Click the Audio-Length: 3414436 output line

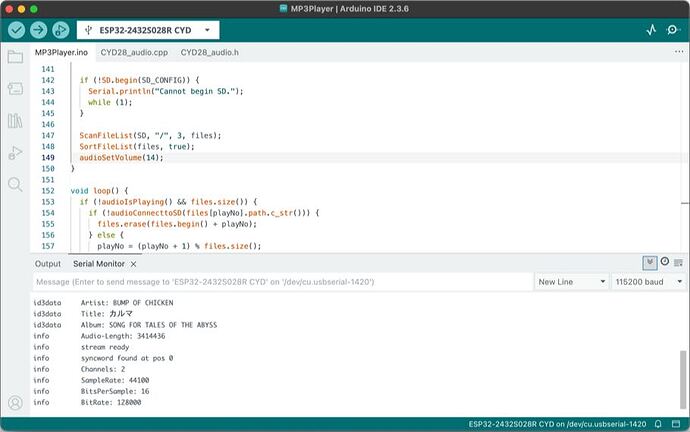pos(123,336)
